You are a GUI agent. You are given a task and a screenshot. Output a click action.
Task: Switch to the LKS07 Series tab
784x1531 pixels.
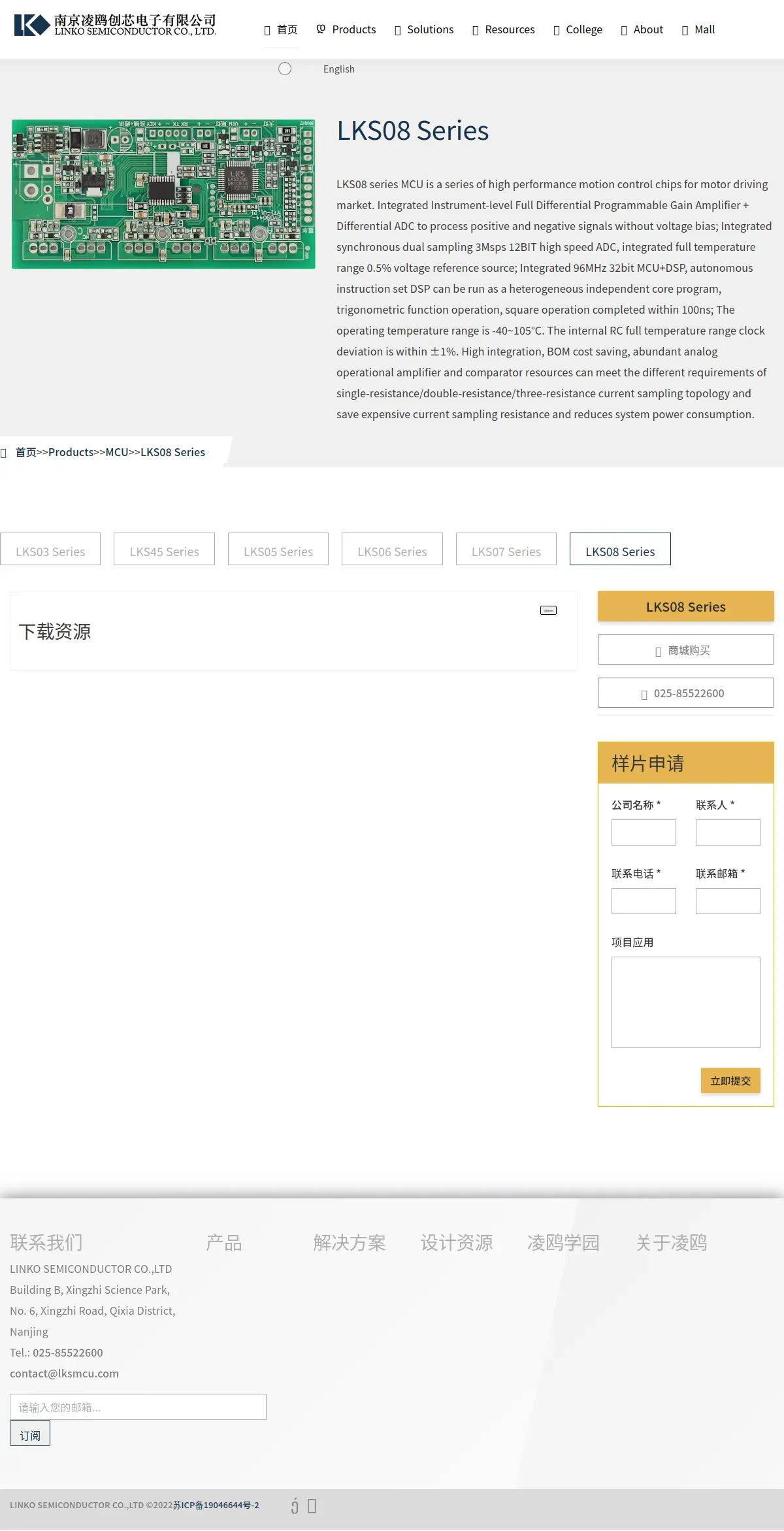click(506, 549)
